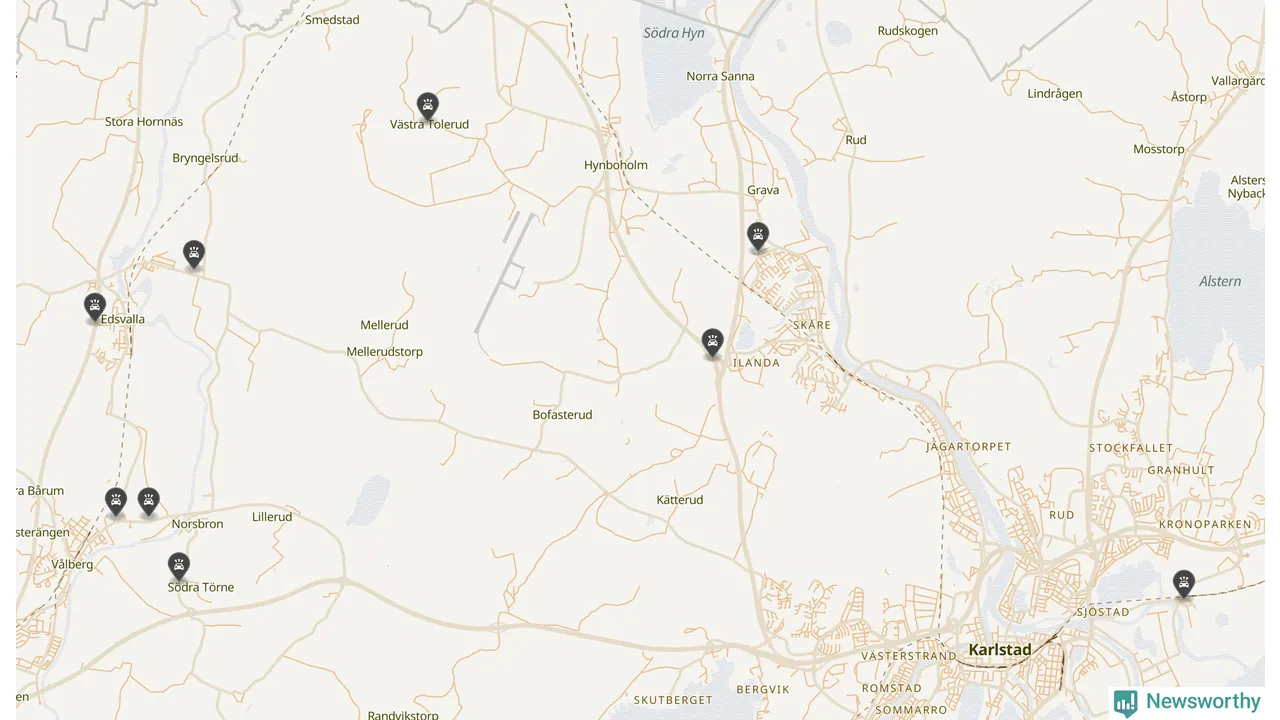The height and width of the screenshot is (720, 1280).
Task: Select the Södra Hyn lake label
Action: pyautogui.click(x=674, y=33)
